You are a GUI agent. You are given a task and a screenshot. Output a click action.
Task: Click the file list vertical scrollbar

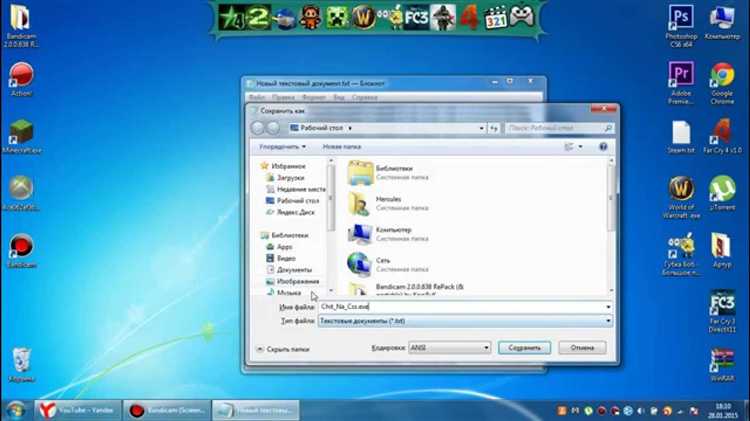pos(611,225)
